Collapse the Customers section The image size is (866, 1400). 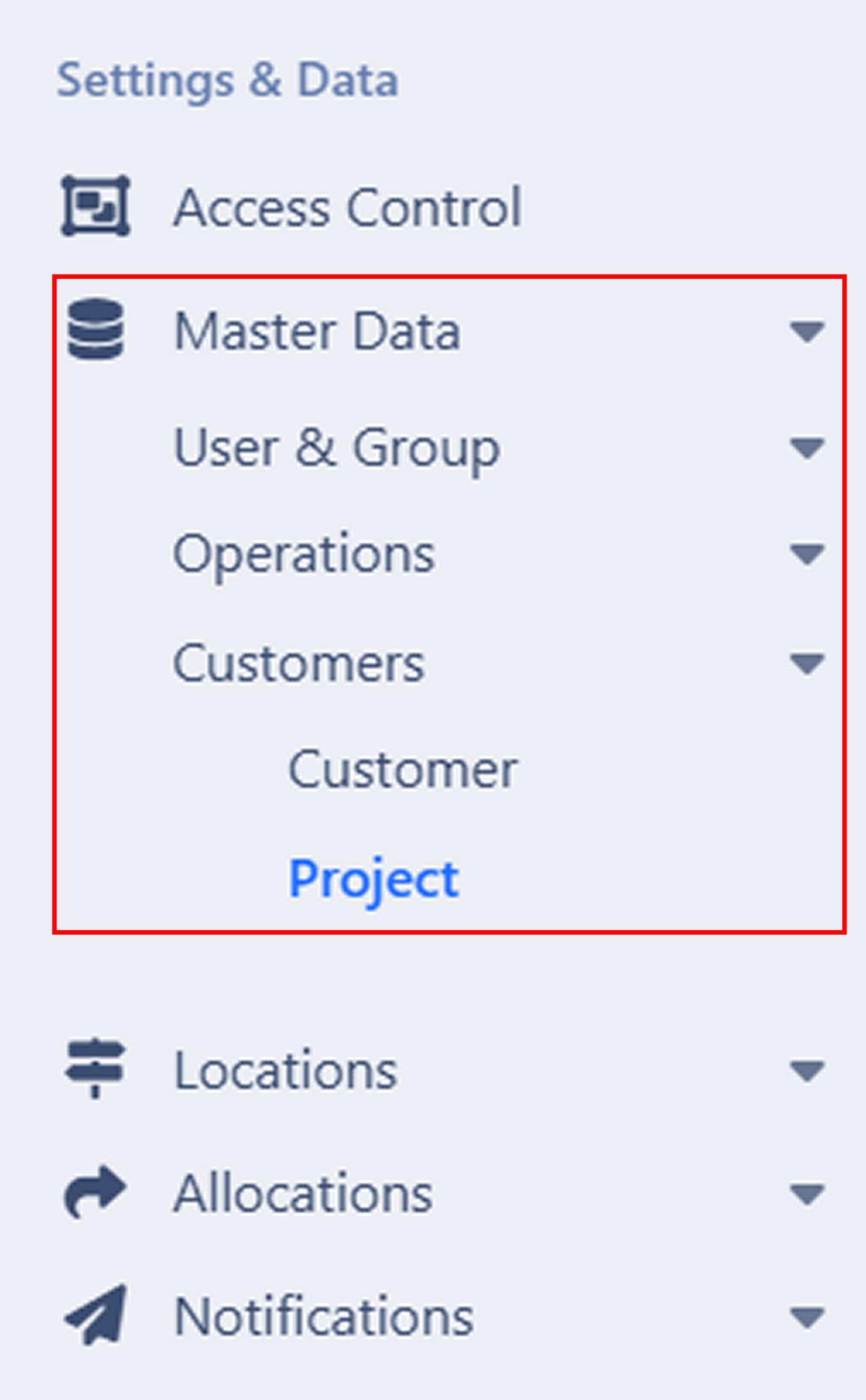(808, 663)
